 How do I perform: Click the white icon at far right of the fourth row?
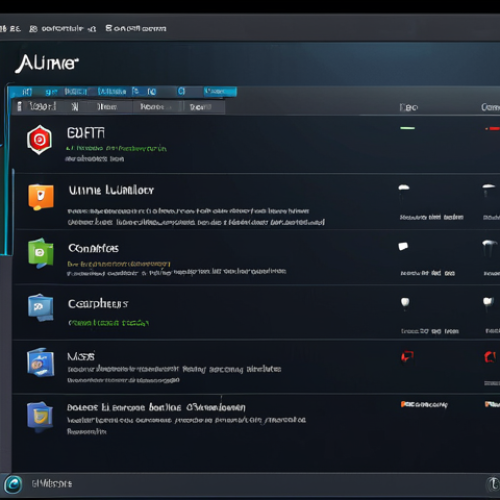[488, 303]
